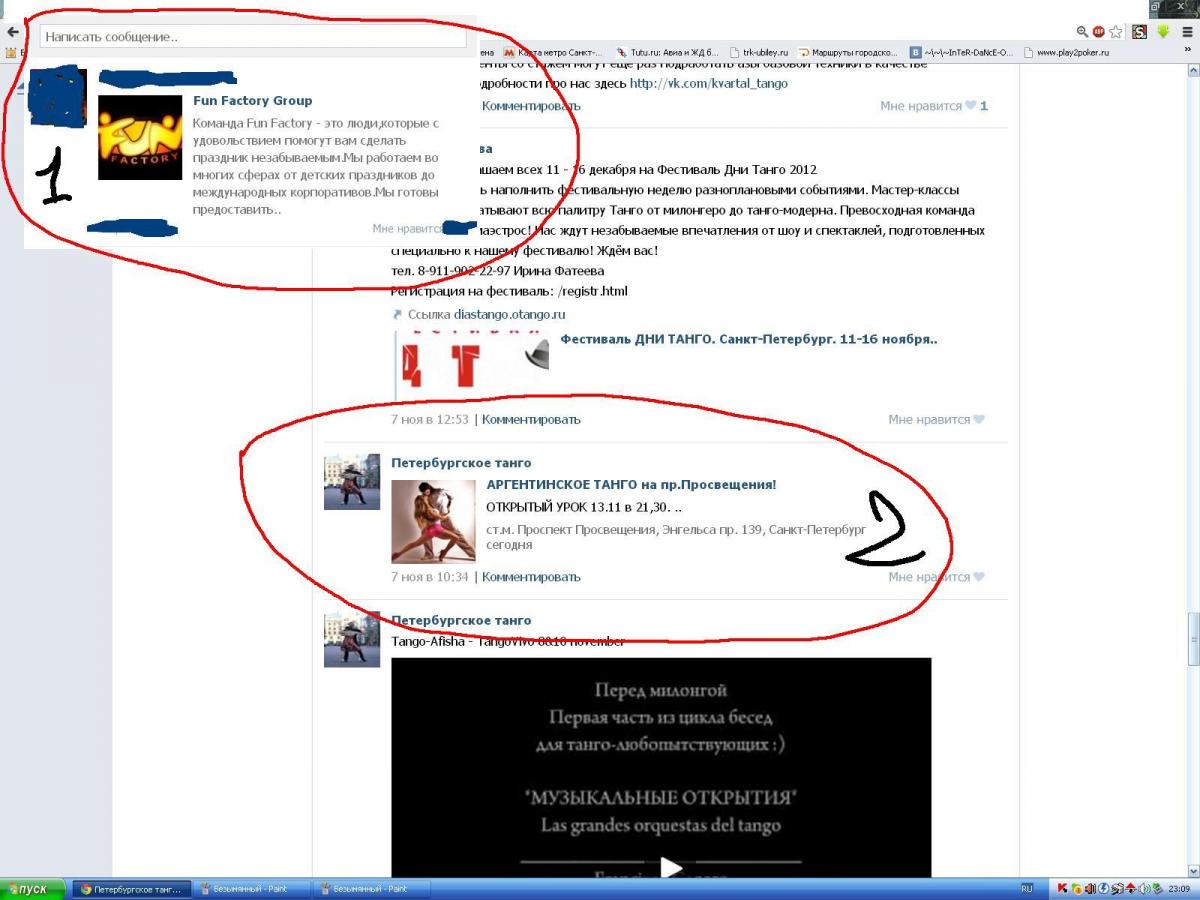Play the "МУЗЫКАЛЬНЫЕ ОТКРЫТИЯ" video
Viewport: 1200px width, 900px height.
(670, 867)
